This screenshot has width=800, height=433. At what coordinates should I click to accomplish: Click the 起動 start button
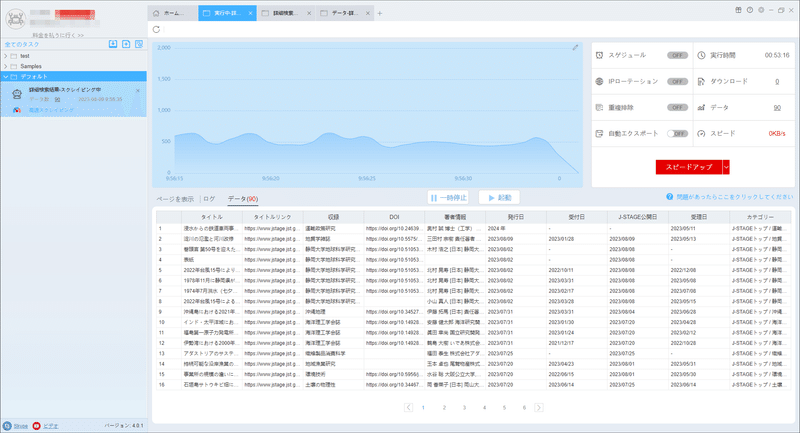(499, 198)
